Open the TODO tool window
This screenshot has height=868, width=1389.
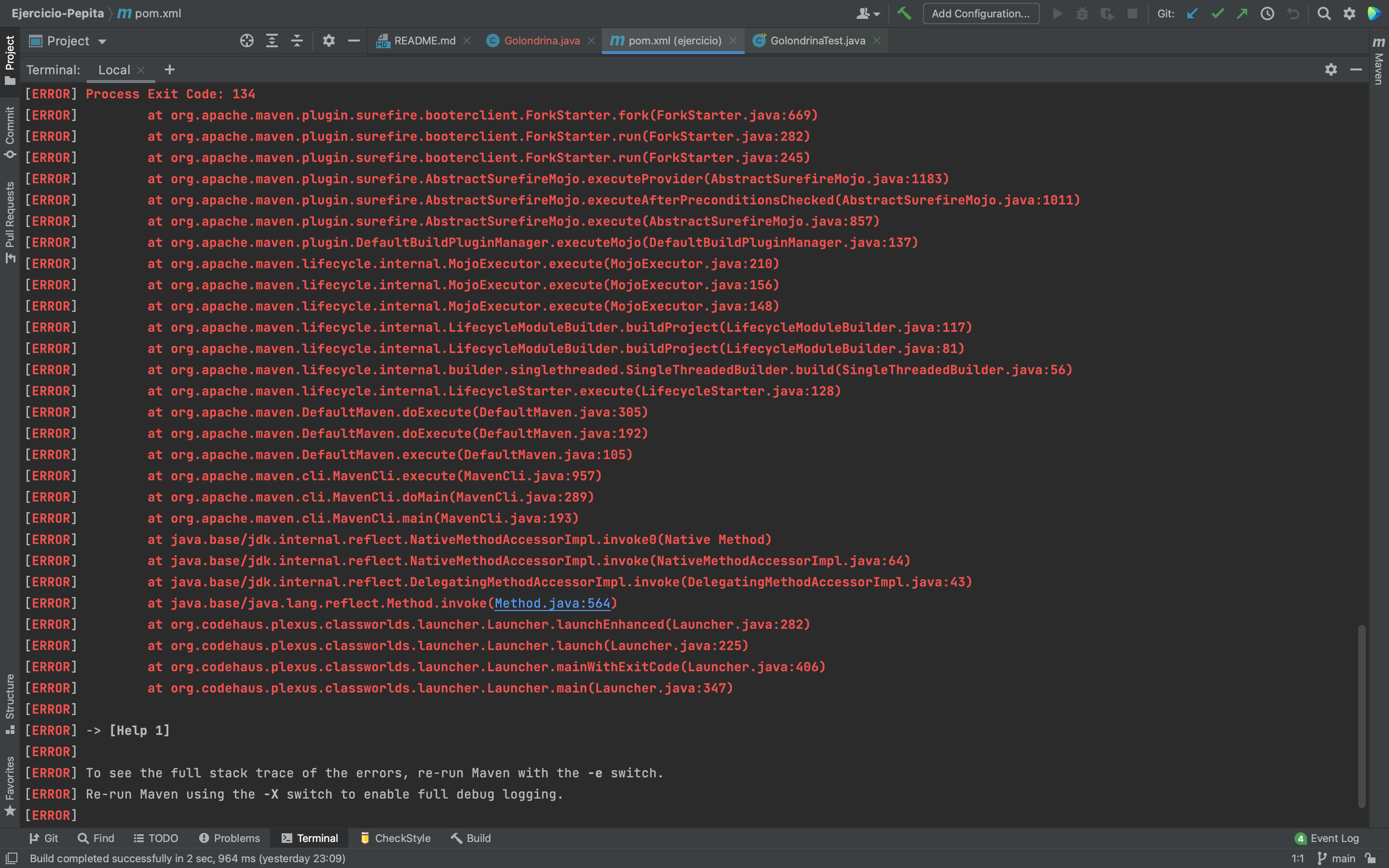[x=156, y=838]
